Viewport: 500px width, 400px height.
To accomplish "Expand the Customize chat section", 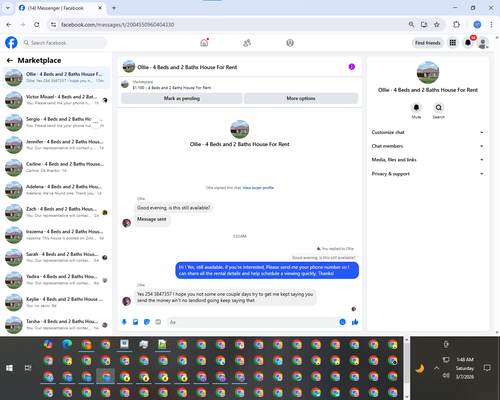I will (428, 132).
